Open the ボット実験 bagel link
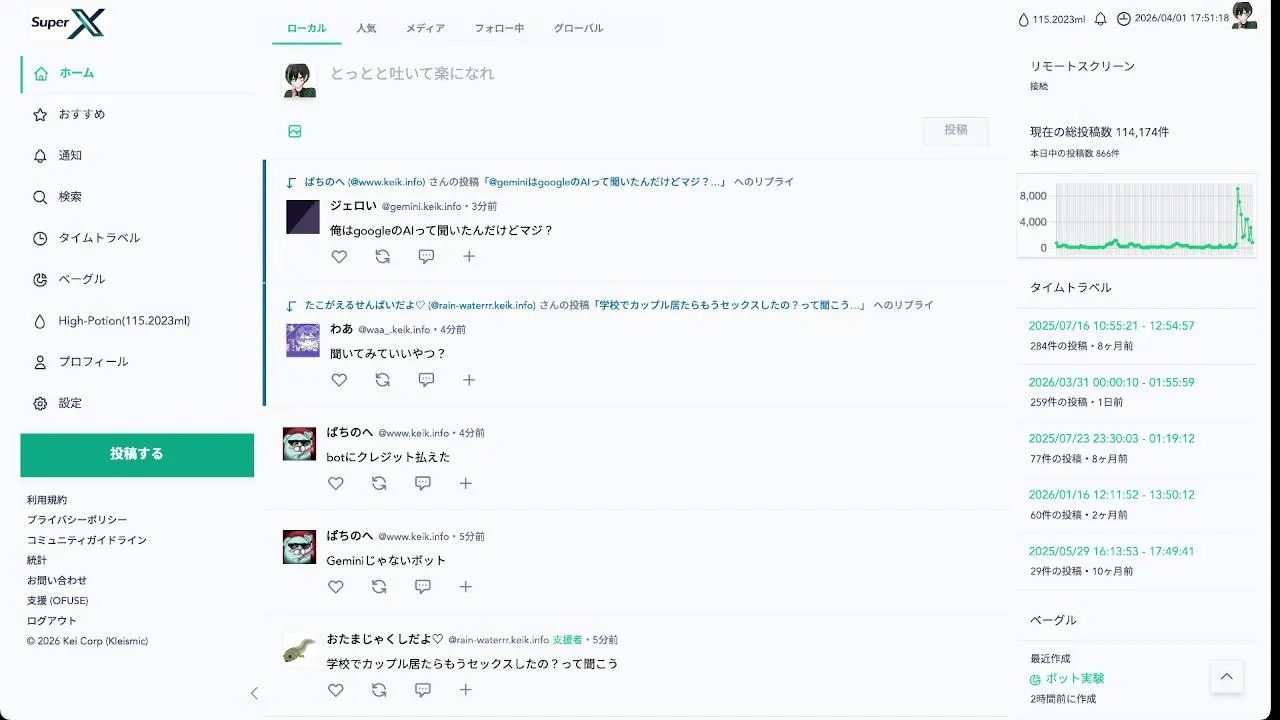1280x720 pixels. (x=1075, y=678)
